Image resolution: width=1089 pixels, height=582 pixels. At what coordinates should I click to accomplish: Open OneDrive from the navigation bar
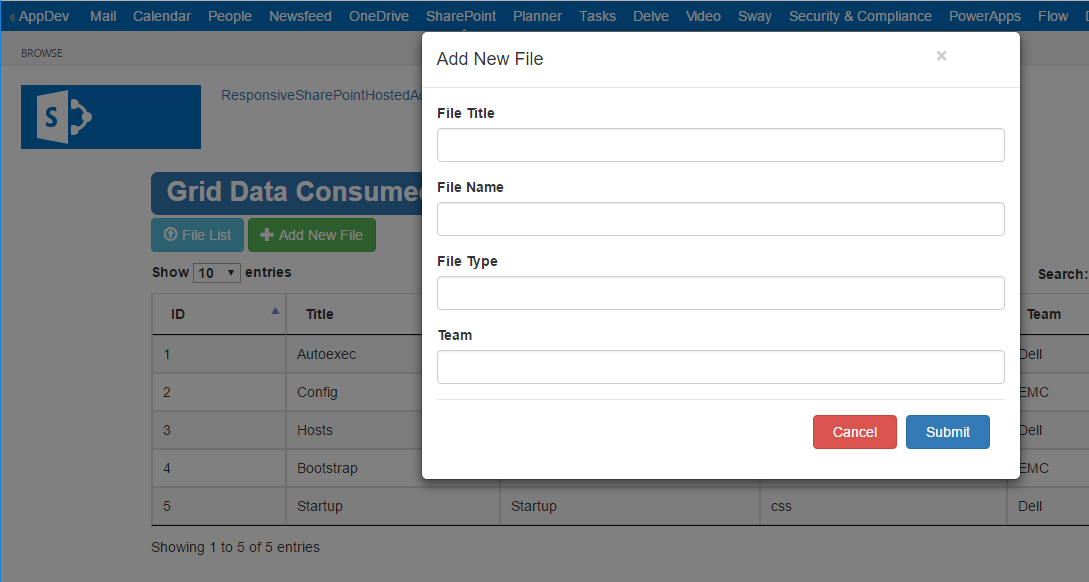click(379, 16)
